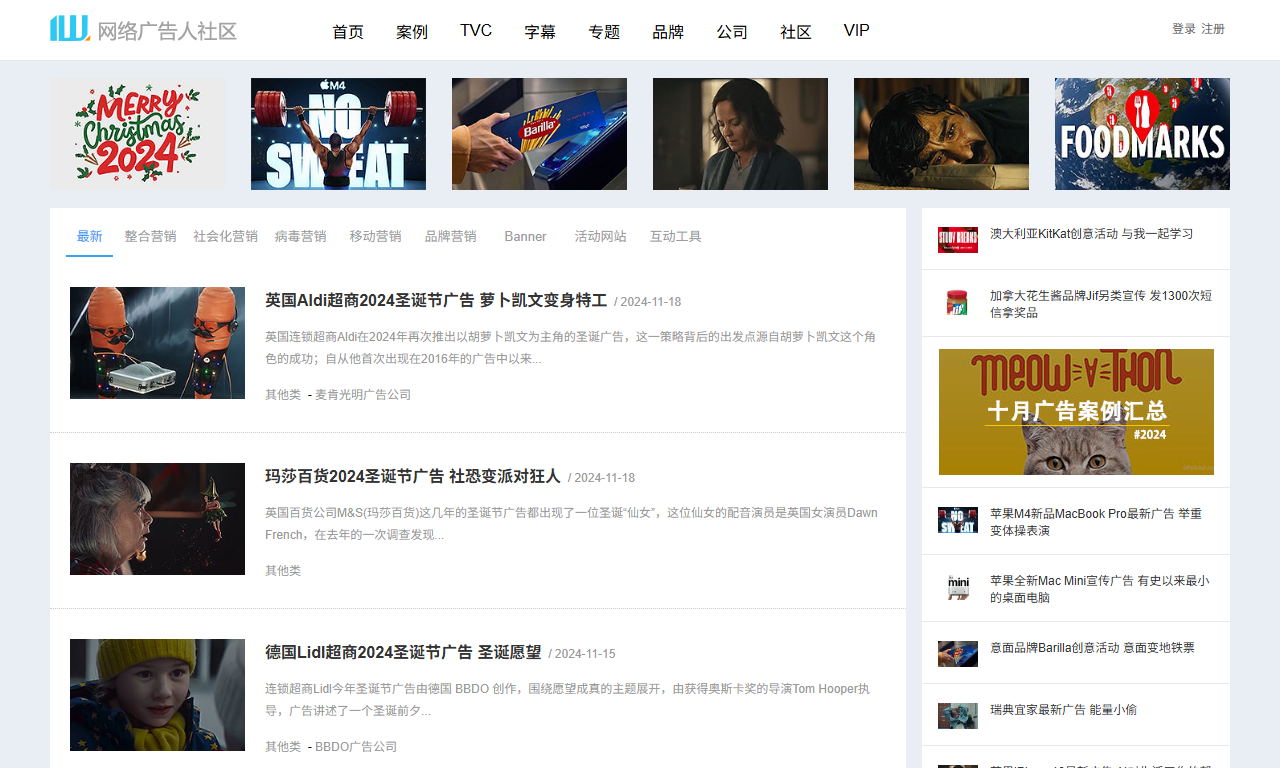Click the 网络广告人社区 site logo
The width and height of the screenshot is (1280, 768).
point(144,30)
